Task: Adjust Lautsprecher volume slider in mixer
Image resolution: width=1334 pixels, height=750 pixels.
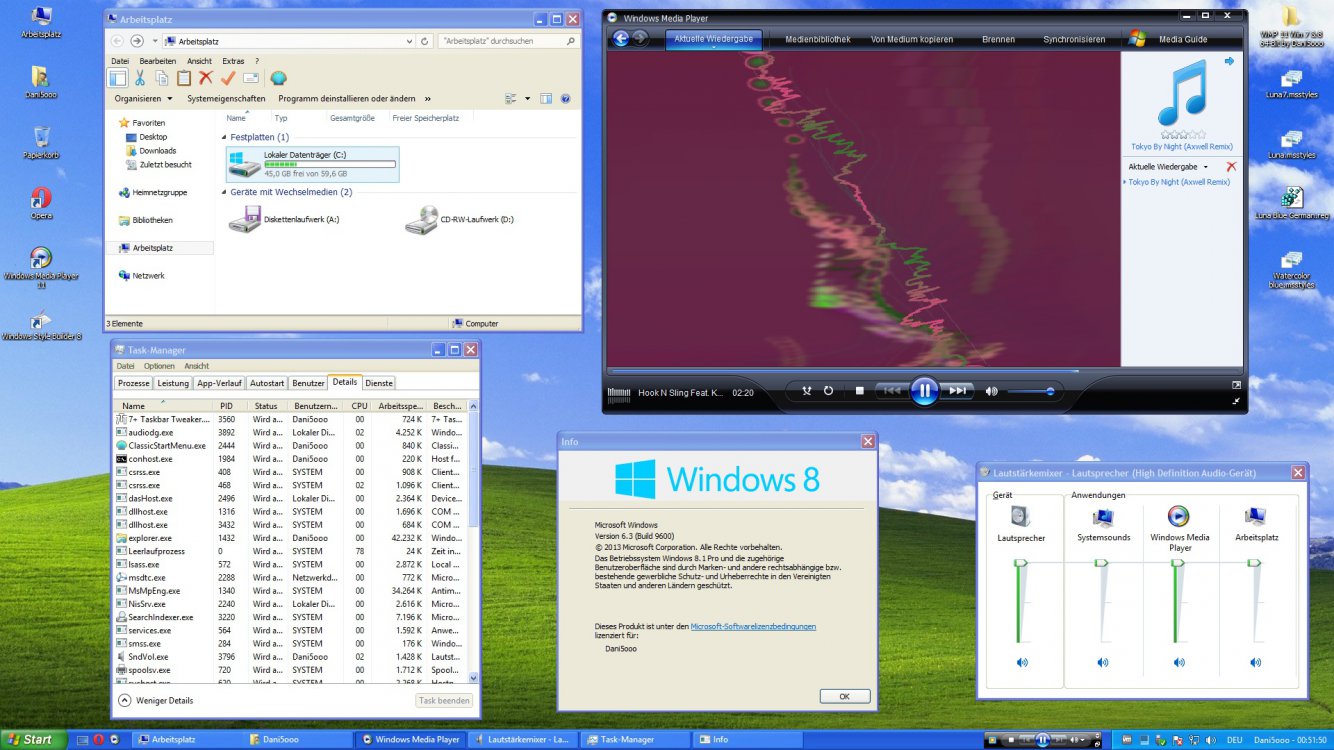Action: (x=1020, y=603)
